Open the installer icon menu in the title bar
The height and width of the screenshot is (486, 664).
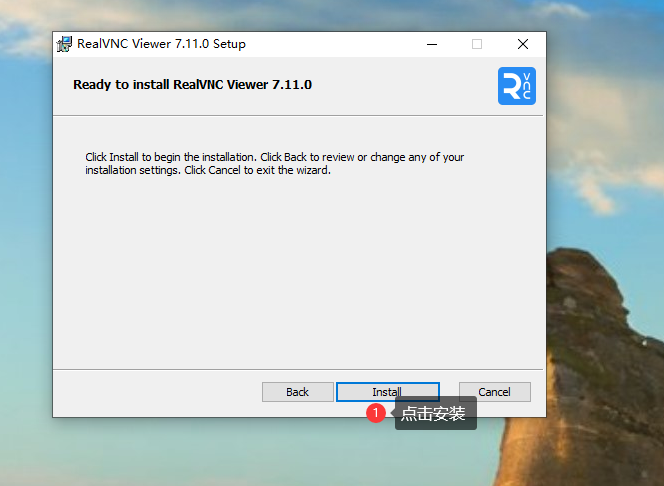65,44
